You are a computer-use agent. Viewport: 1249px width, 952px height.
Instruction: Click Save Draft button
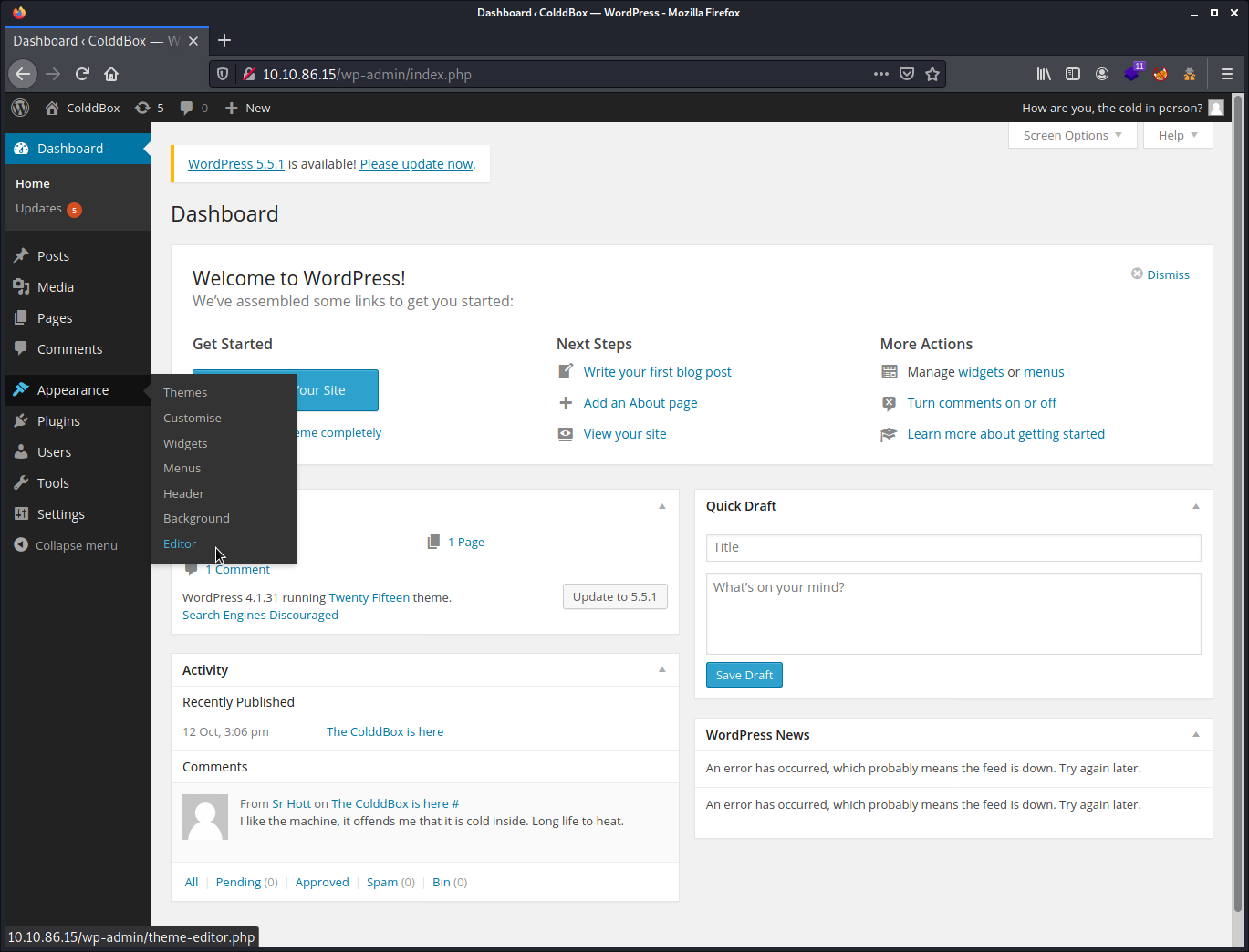[x=744, y=675]
